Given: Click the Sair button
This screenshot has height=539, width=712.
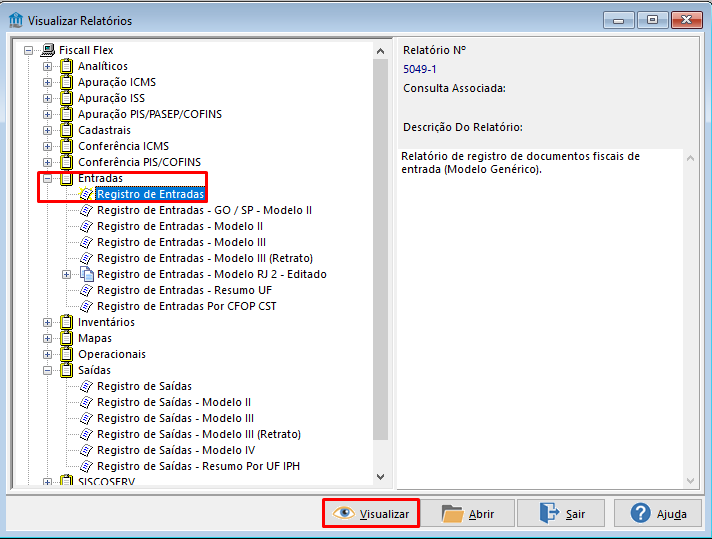Looking at the screenshot, I should pyautogui.click(x=561, y=514).
